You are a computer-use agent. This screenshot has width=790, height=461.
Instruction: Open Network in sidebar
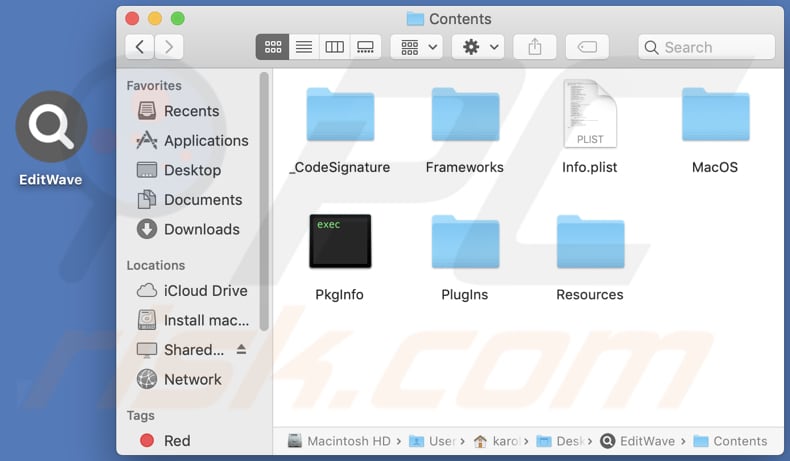180,379
